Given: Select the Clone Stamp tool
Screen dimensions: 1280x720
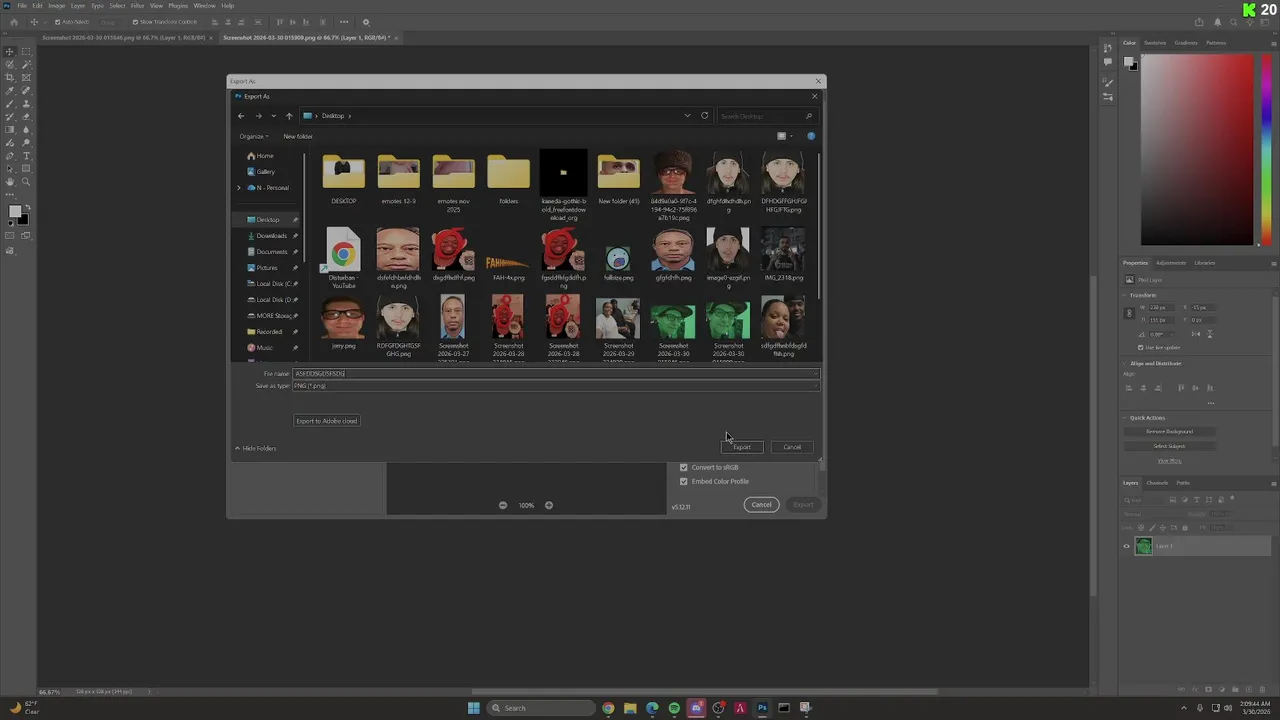Looking at the screenshot, I should coord(26,104).
